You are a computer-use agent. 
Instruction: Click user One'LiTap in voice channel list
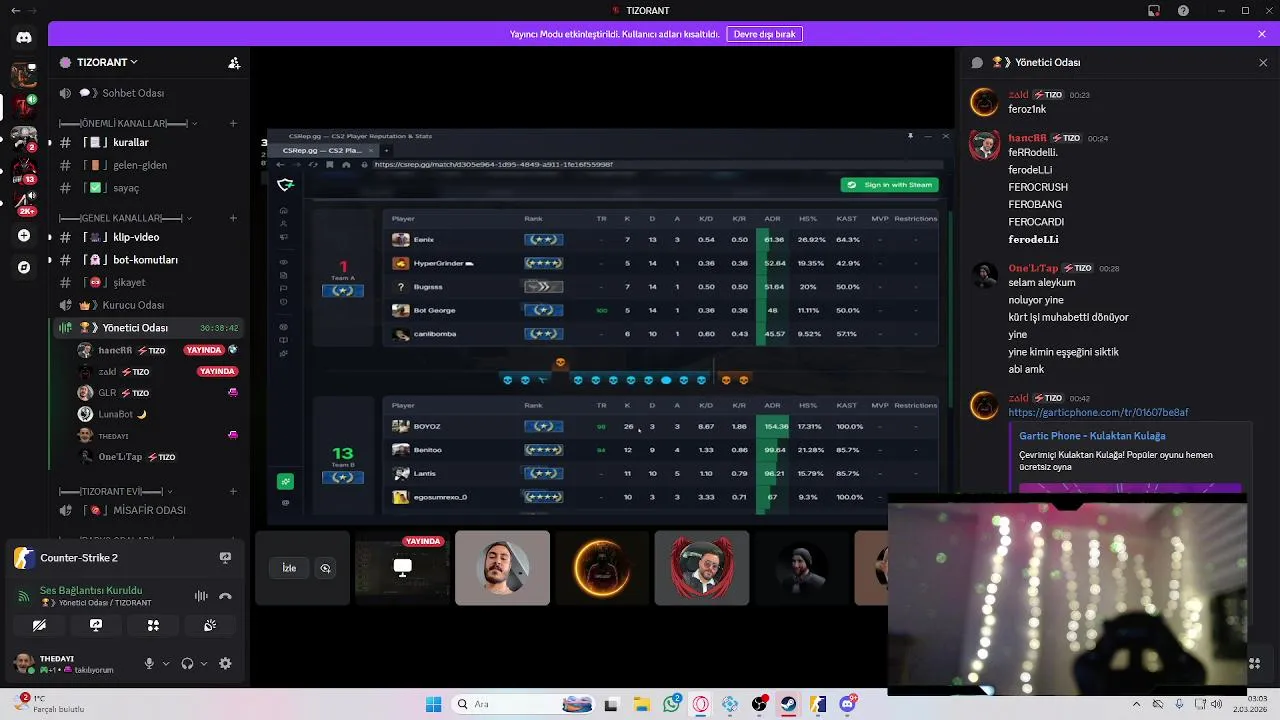pos(158,457)
